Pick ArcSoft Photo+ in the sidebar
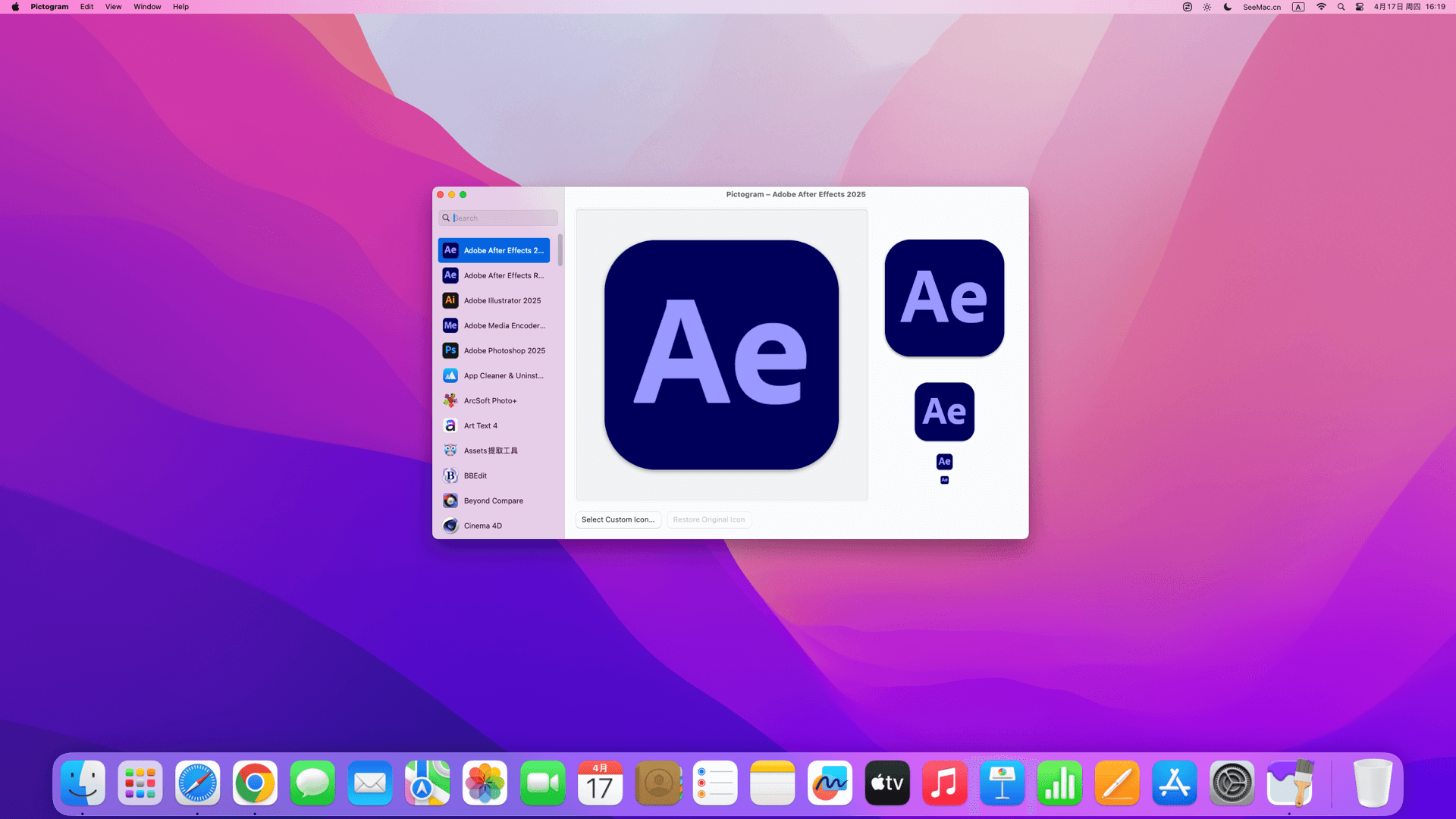Image resolution: width=1456 pixels, height=819 pixels. 490,400
